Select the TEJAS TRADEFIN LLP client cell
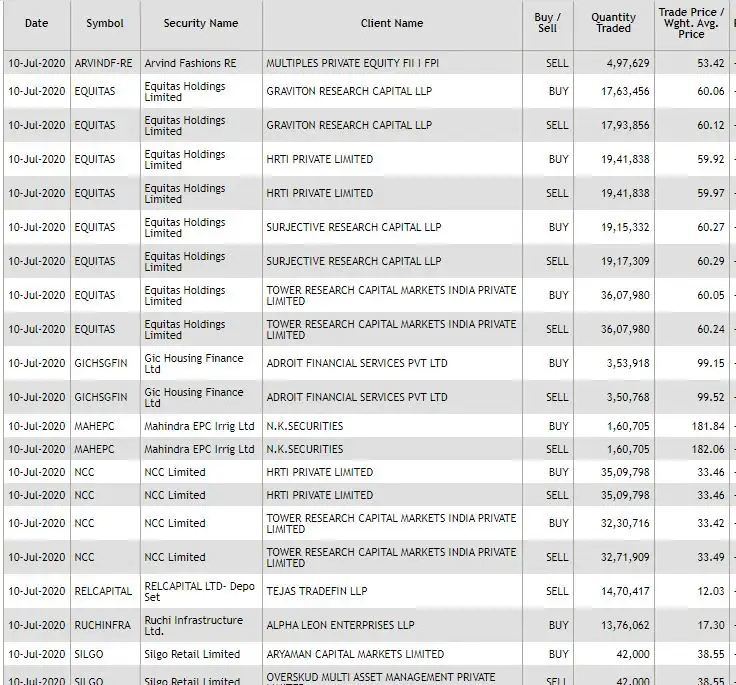736x685 pixels. 317,591
